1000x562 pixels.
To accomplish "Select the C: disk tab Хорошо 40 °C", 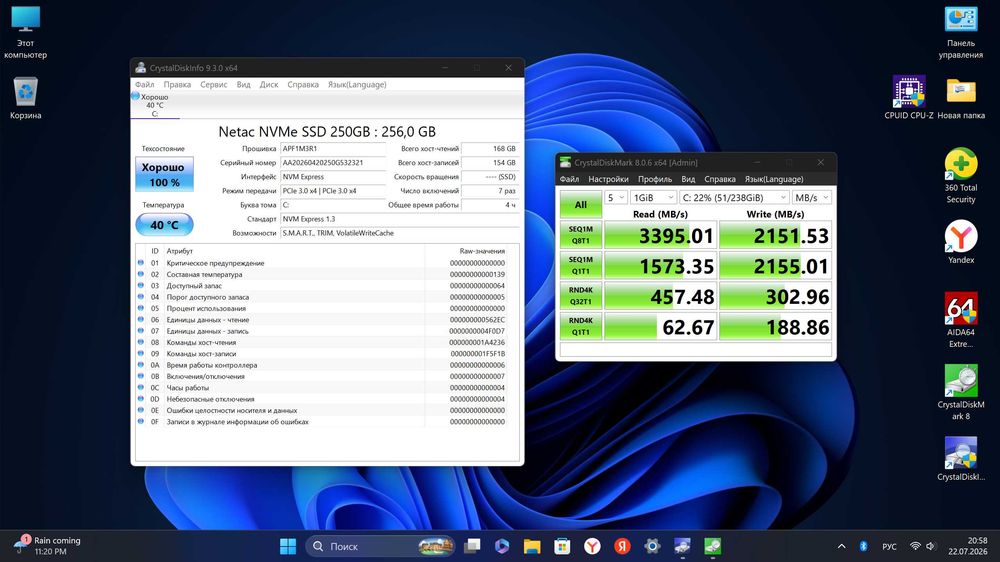I will coord(155,105).
